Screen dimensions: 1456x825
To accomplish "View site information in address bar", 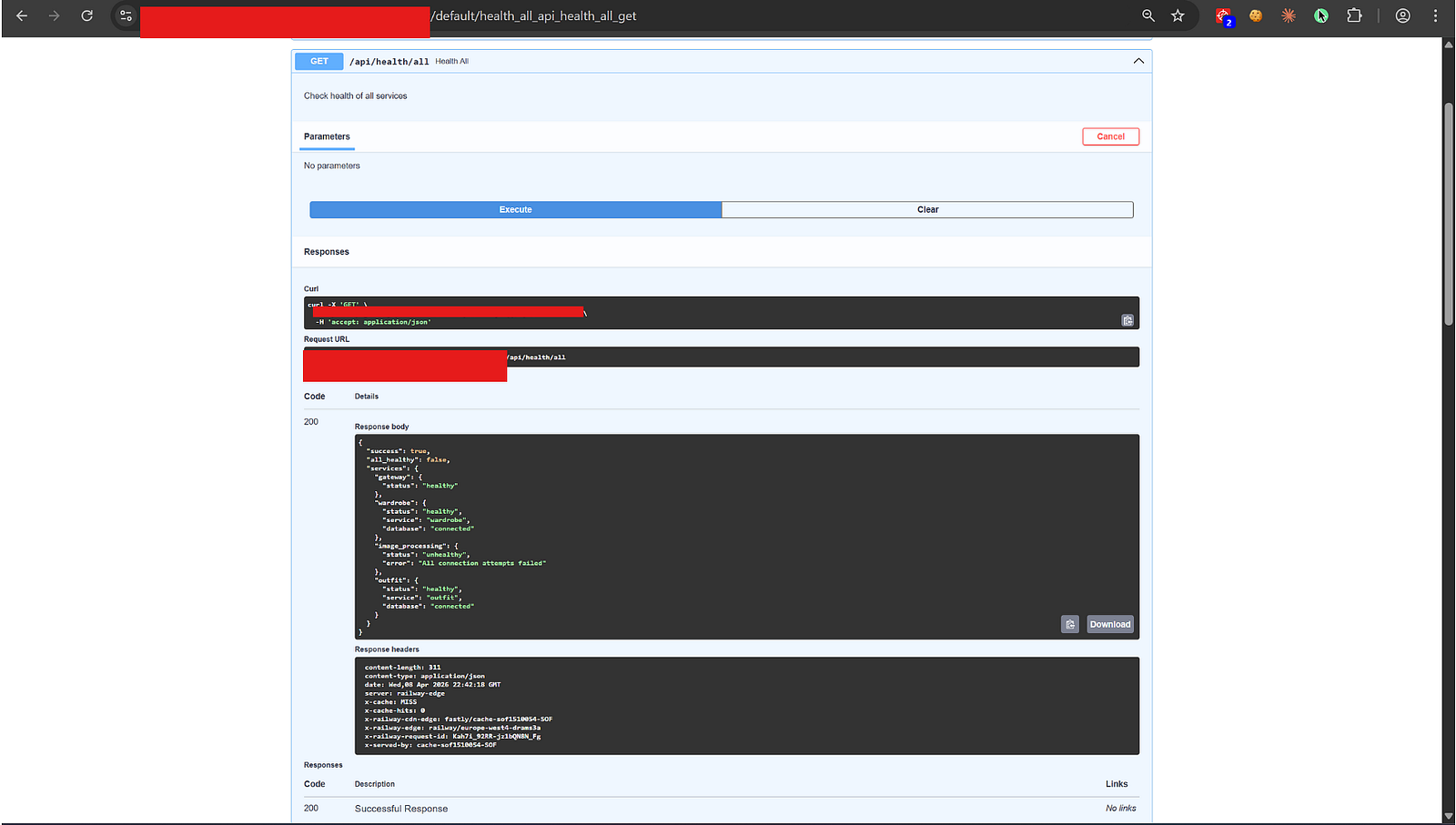I will 126,15.
